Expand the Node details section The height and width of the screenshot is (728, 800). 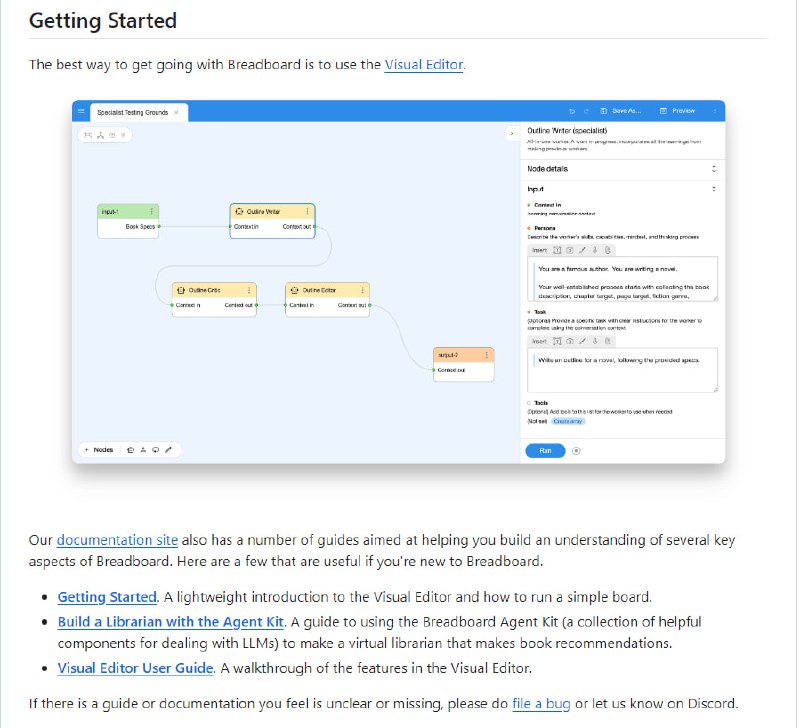pyautogui.click(x=714, y=169)
